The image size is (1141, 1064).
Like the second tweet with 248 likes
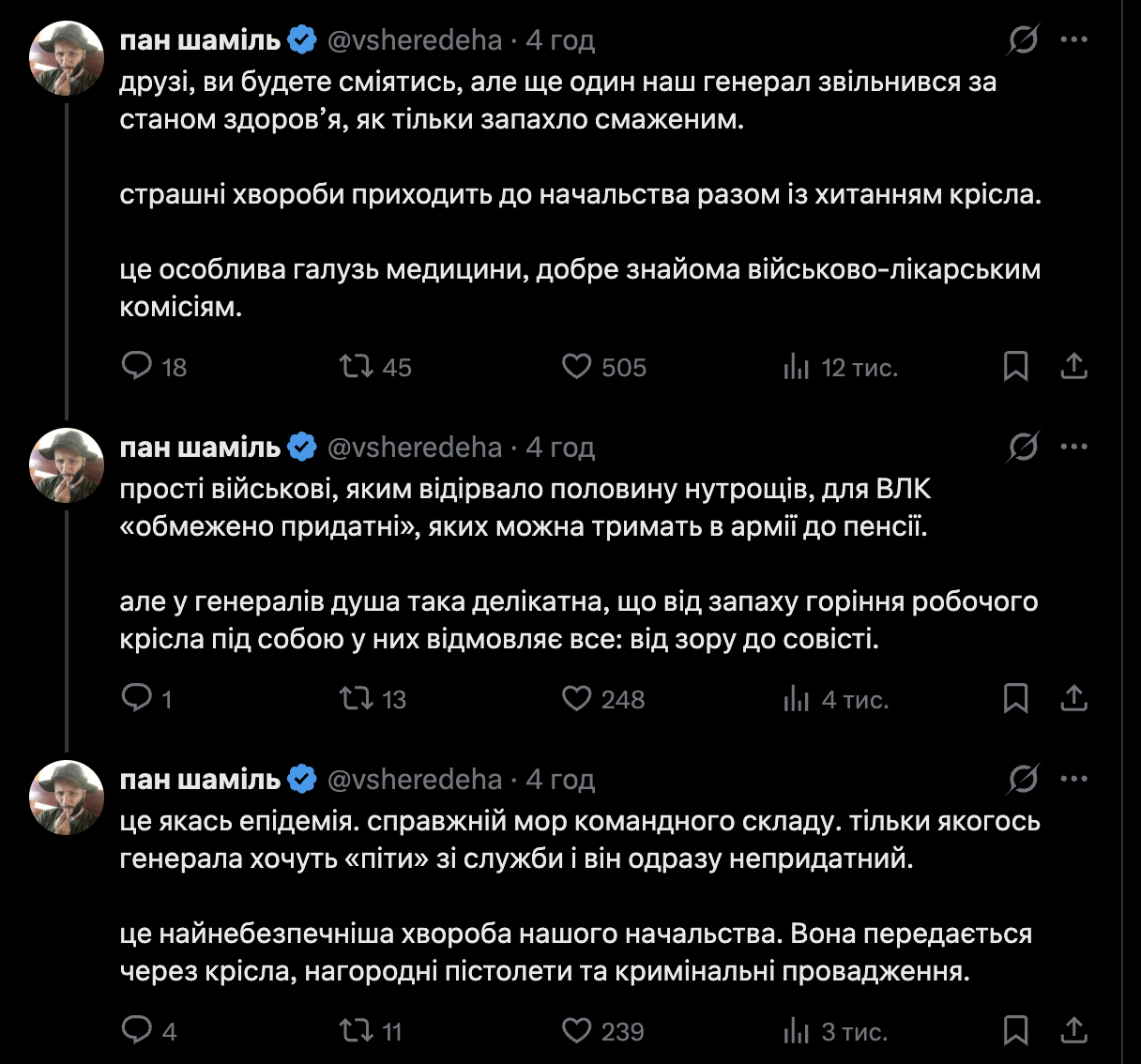click(x=576, y=698)
